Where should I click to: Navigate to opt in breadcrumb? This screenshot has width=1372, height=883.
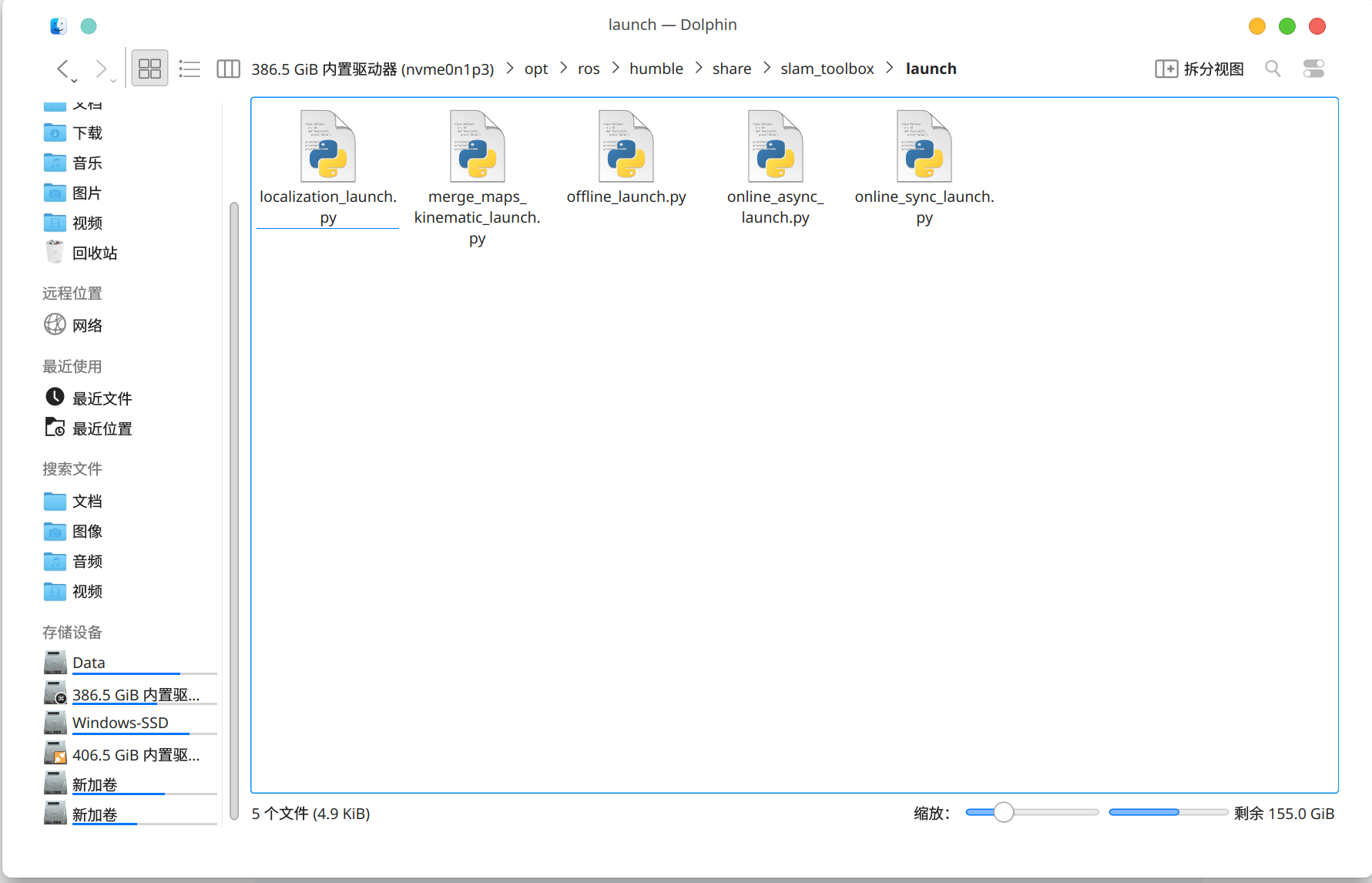click(536, 69)
